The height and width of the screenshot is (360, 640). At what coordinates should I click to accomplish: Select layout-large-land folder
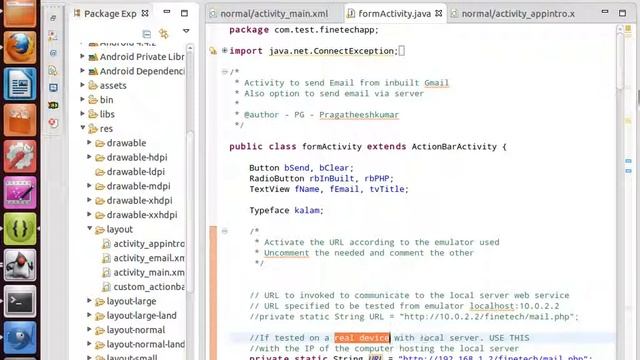(141, 316)
